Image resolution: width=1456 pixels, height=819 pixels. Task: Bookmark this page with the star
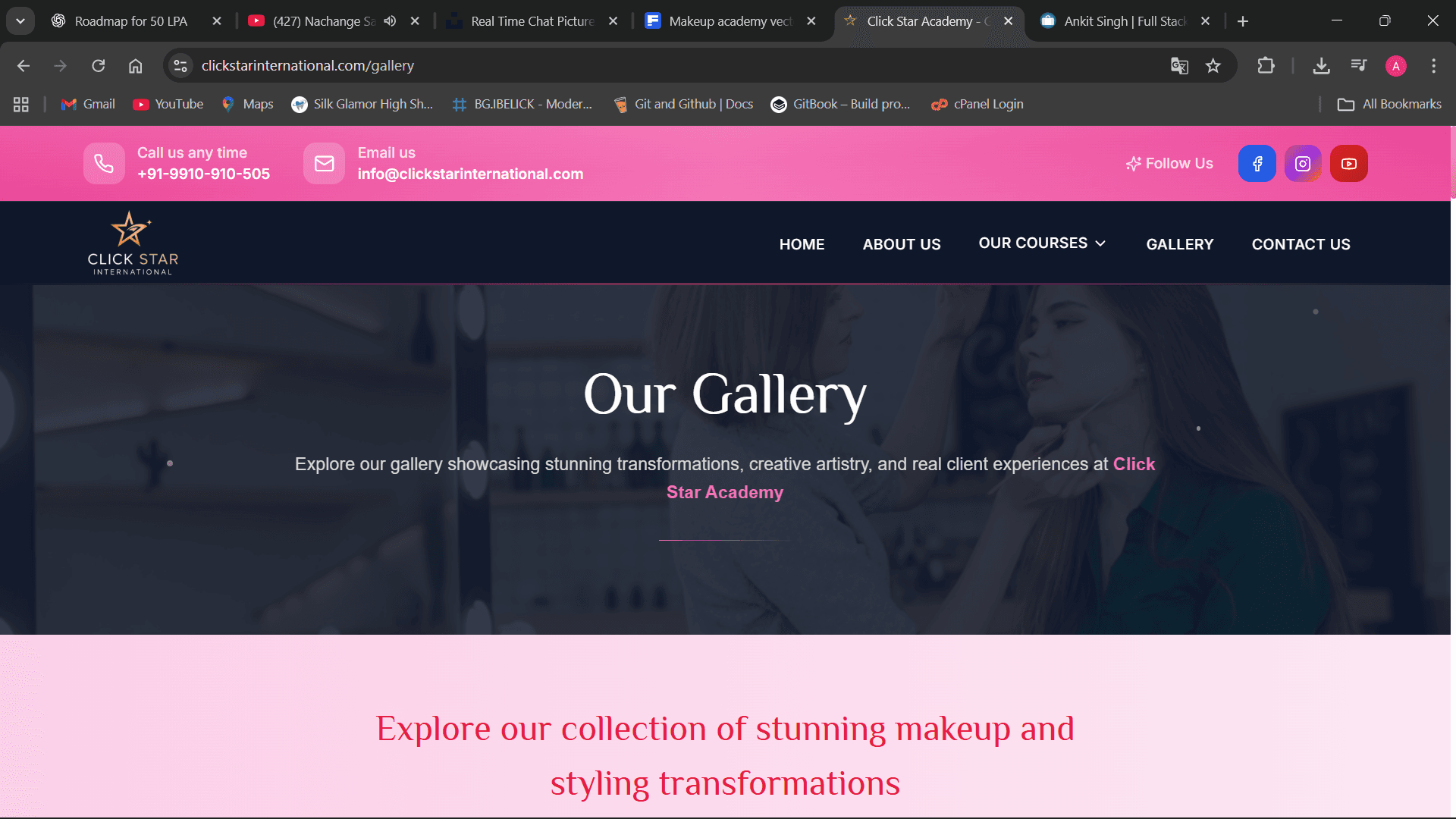tap(1213, 66)
